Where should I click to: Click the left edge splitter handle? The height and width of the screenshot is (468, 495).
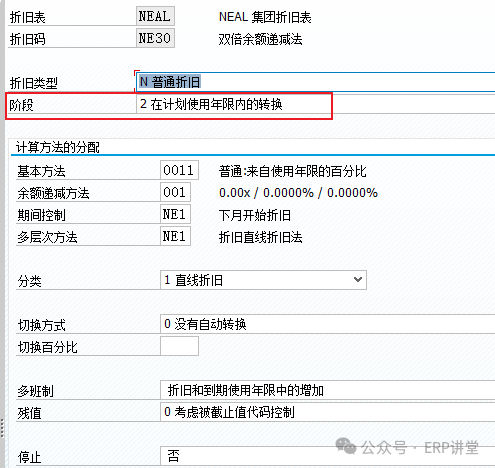(x=2, y=428)
